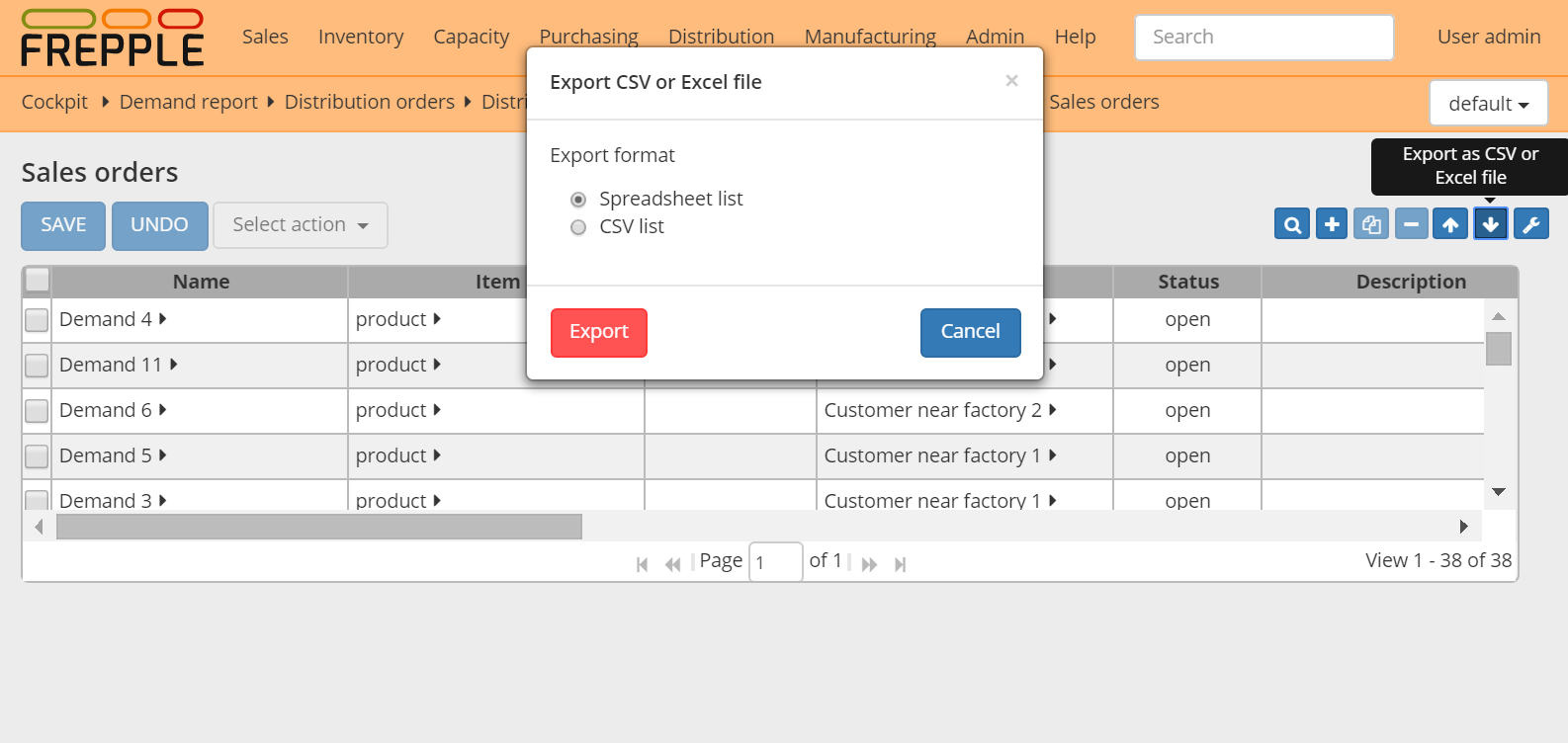1568x743 pixels.
Task: Click the add (plus) toolbar icon
Action: click(x=1332, y=224)
